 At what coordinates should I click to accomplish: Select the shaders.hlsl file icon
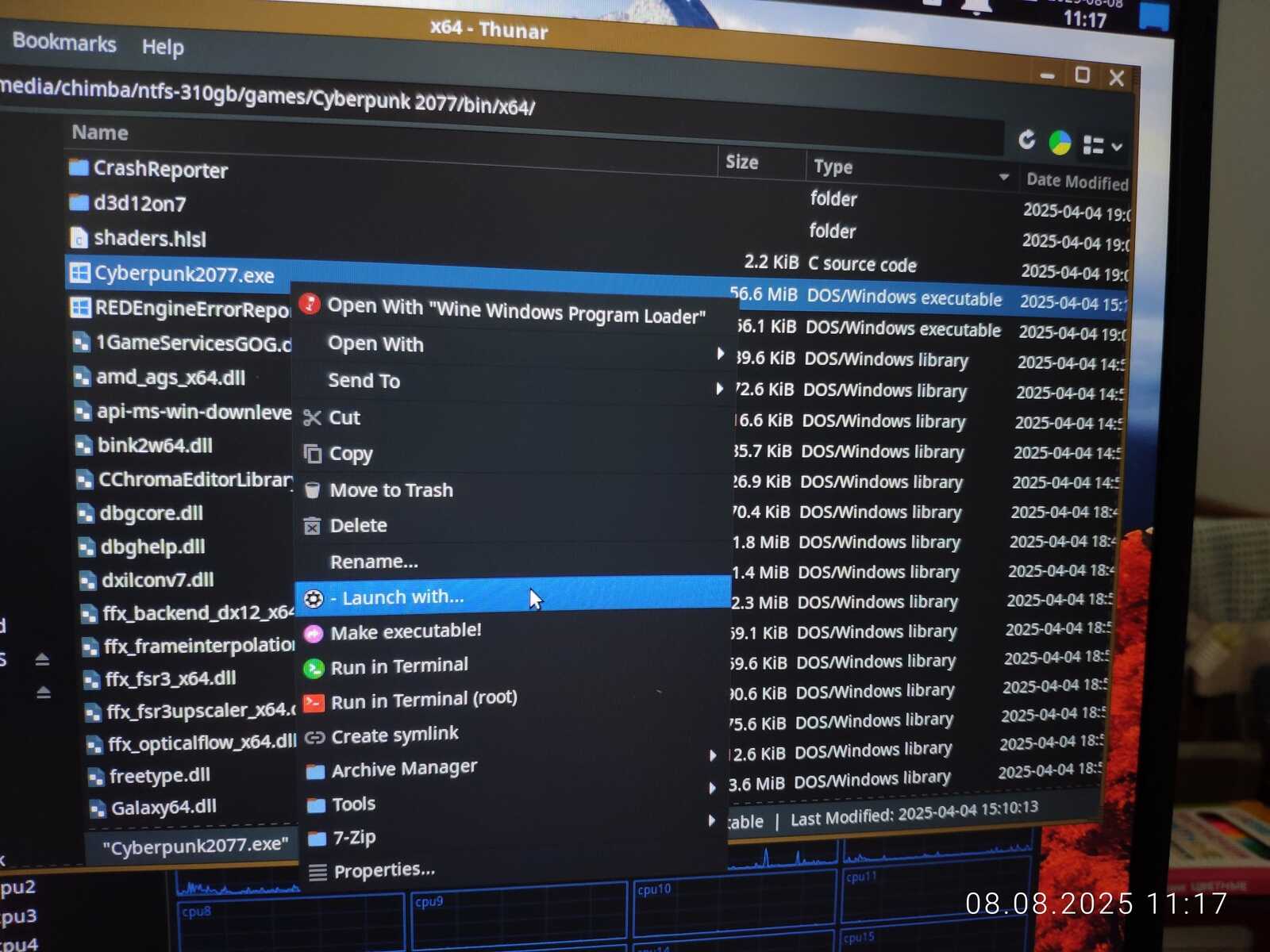(79, 237)
